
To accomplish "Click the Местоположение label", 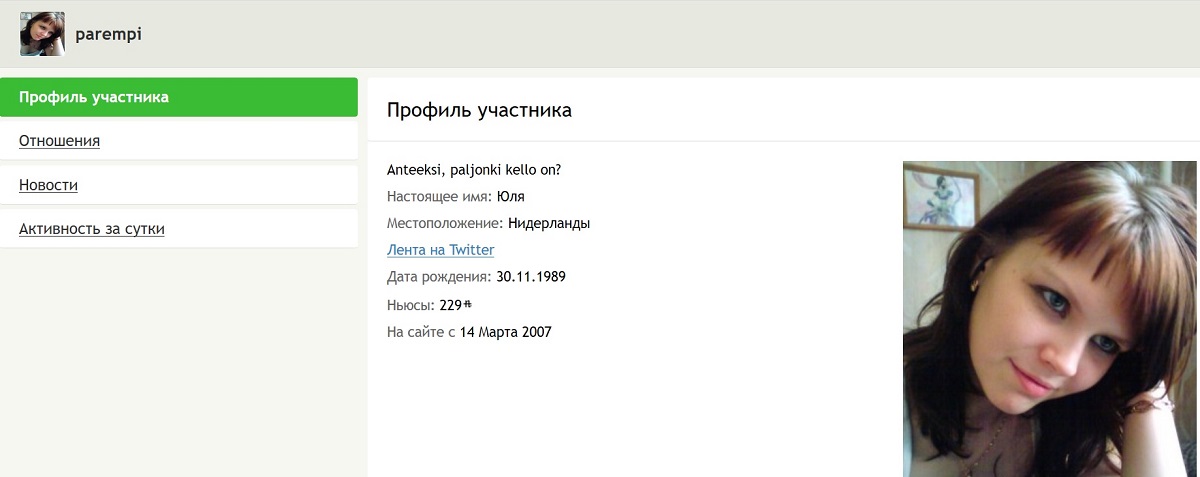I will (x=445, y=223).
